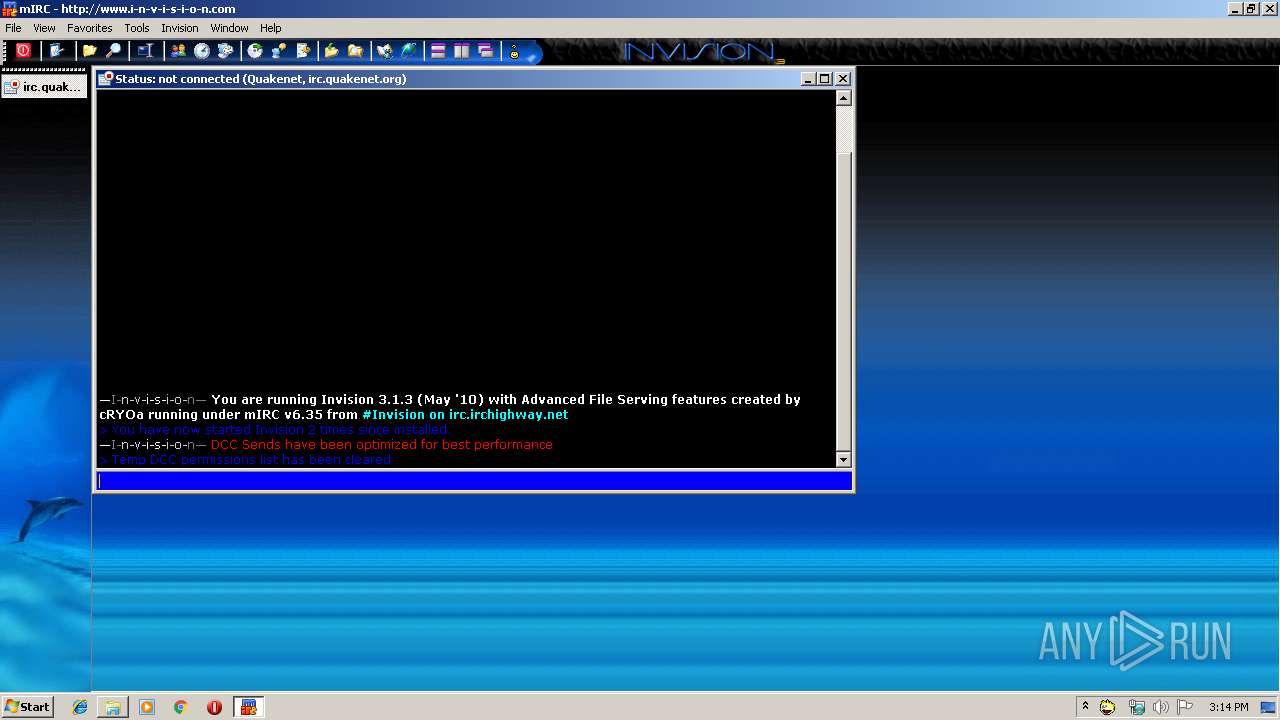Click the blue figure icon with the yellow dot

tap(279, 51)
